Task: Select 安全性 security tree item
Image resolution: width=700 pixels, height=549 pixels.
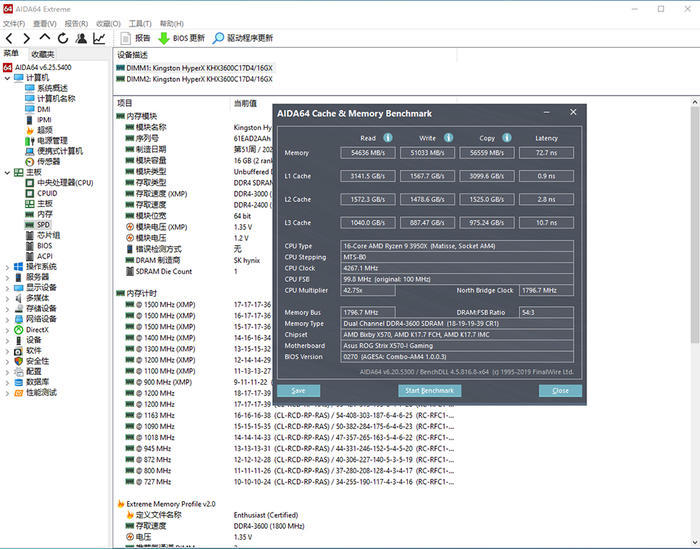Action: point(38,361)
